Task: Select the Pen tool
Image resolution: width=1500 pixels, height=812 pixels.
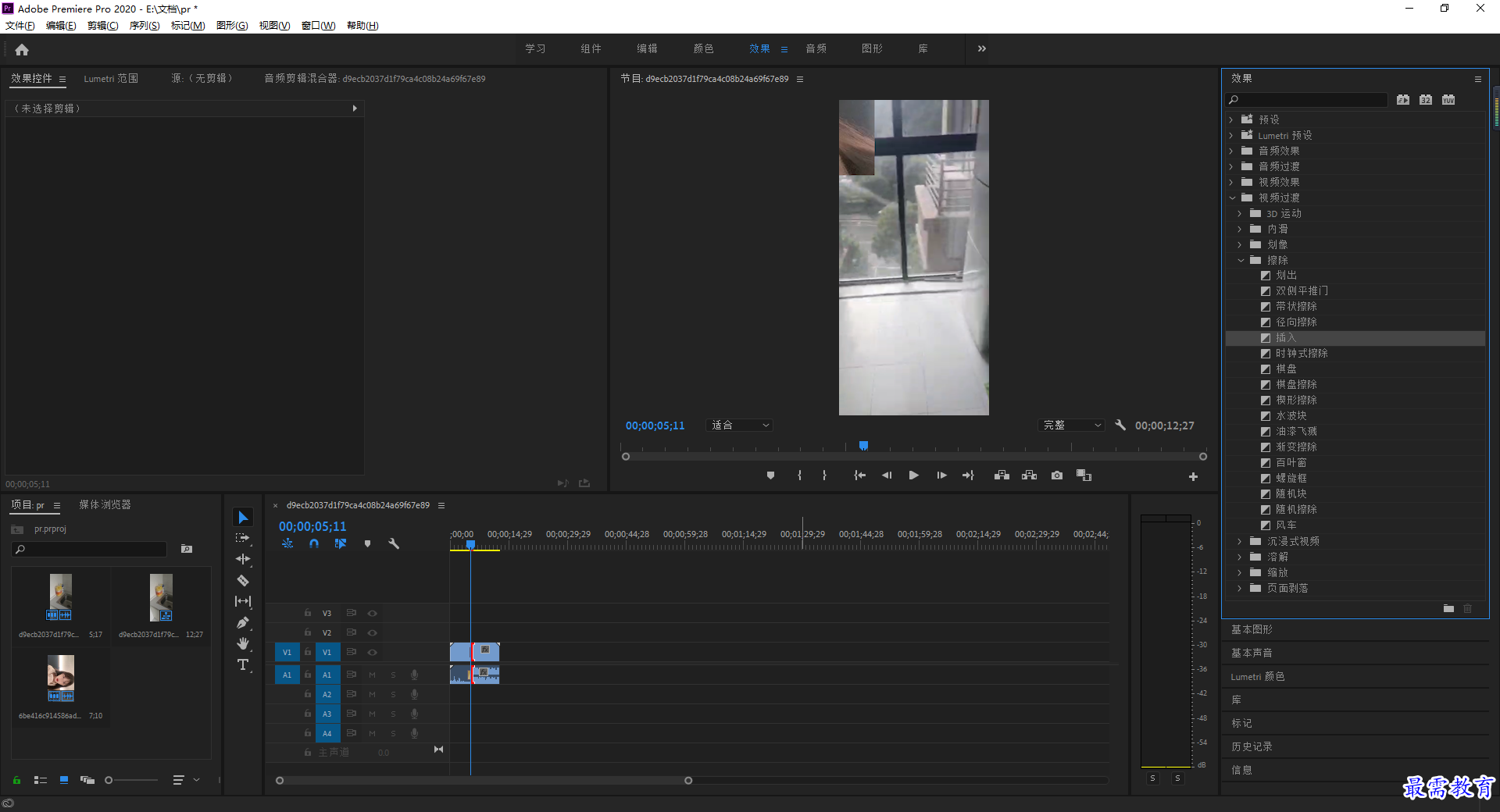Action: [243, 622]
